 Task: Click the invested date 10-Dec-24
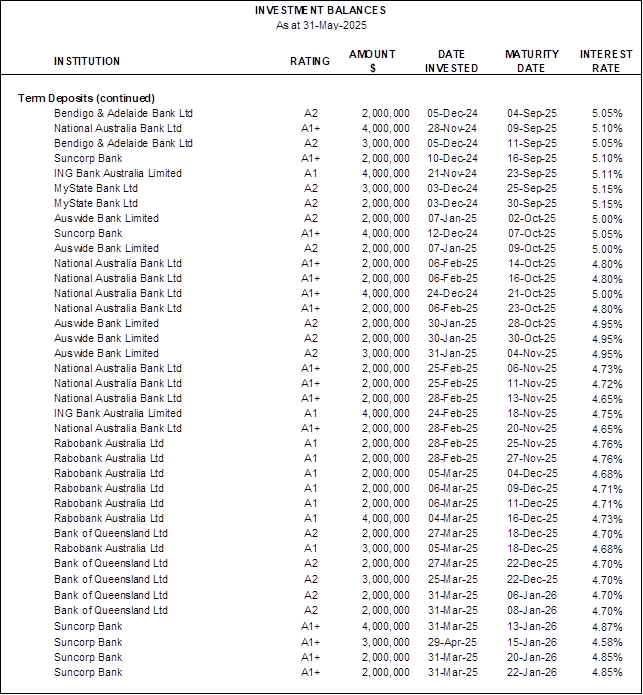pyautogui.click(x=452, y=158)
